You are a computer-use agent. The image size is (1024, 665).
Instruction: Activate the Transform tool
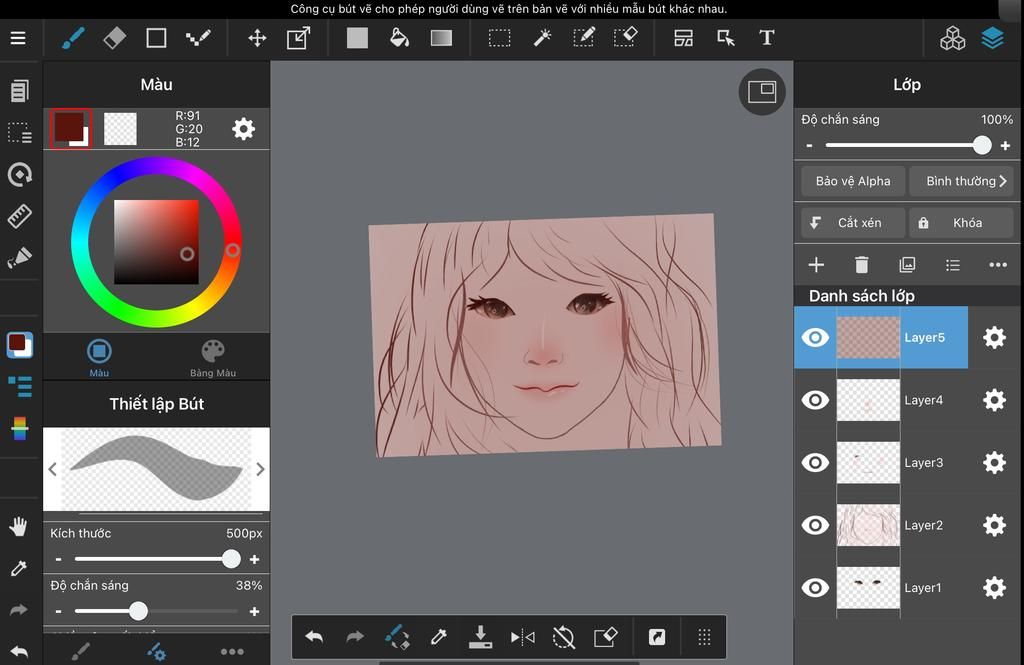298,38
